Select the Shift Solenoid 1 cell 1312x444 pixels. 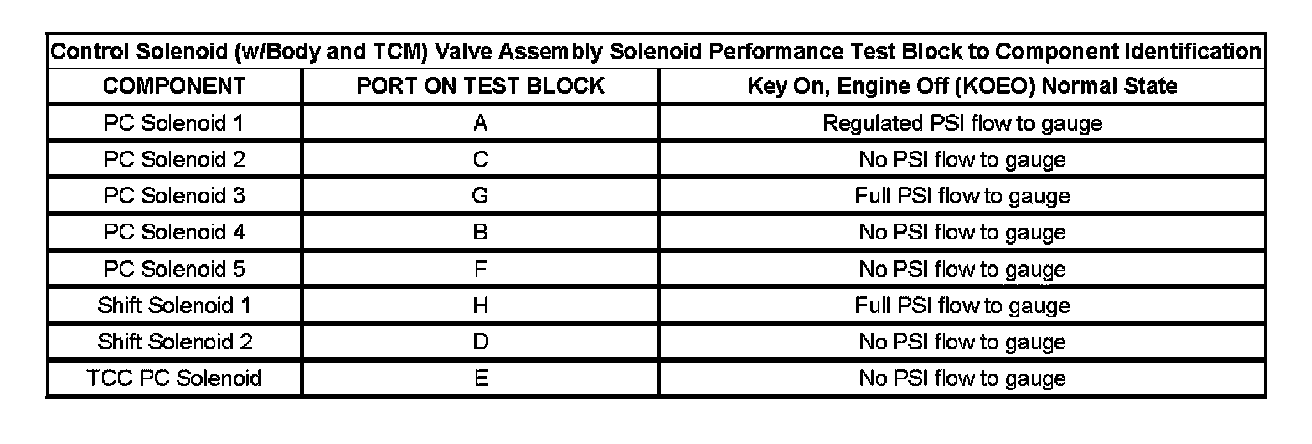pos(174,305)
